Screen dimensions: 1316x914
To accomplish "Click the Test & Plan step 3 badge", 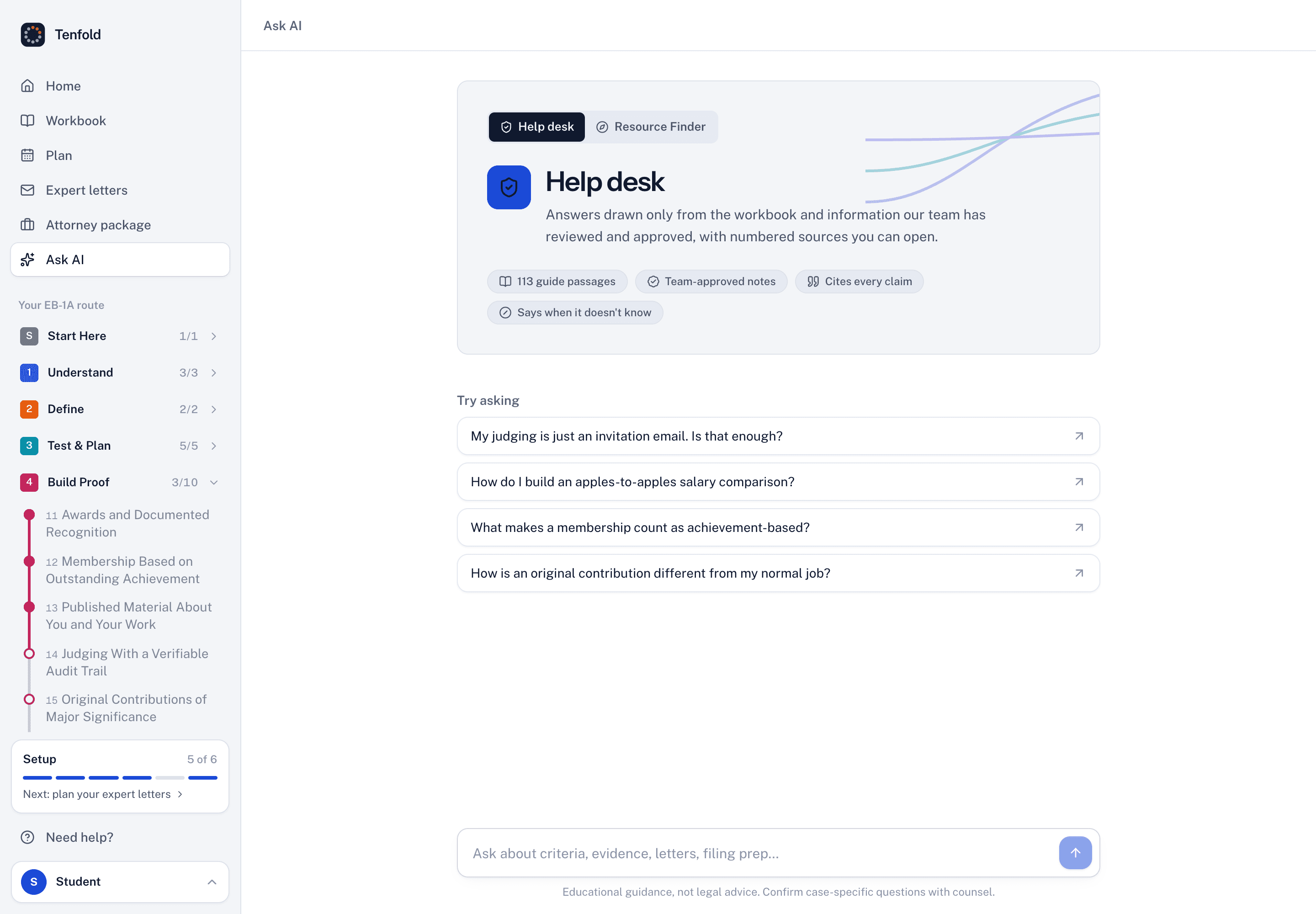I will tap(29, 446).
